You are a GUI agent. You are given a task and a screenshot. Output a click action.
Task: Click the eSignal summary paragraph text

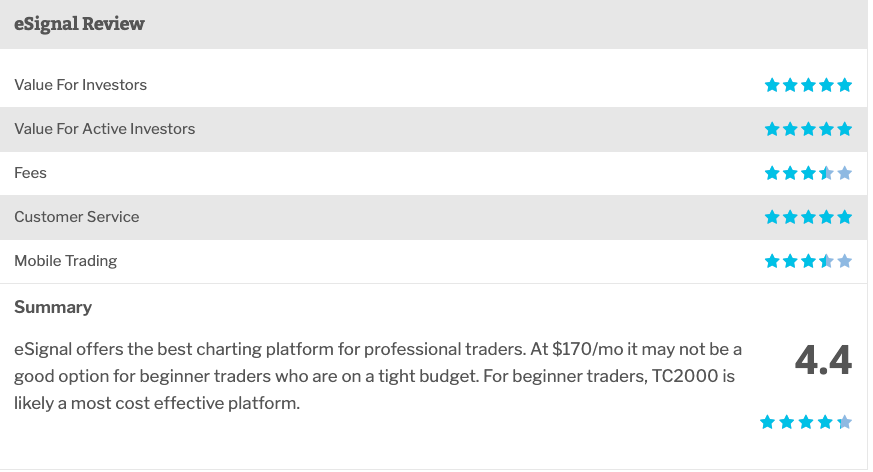coord(377,376)
